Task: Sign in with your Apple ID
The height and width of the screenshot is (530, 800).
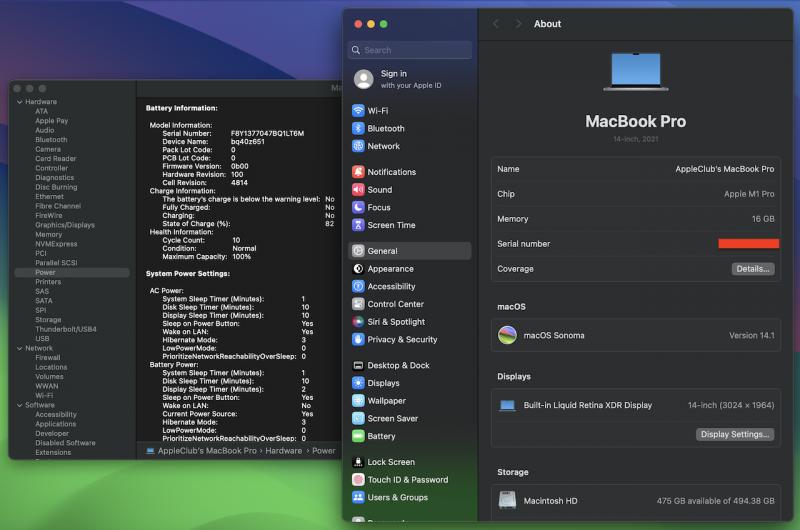Action: coord(411,79)
